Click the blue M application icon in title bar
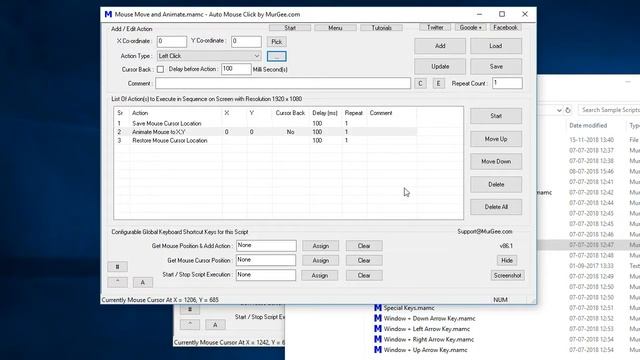Screen dimensions: 640x360 coord(108,14)
